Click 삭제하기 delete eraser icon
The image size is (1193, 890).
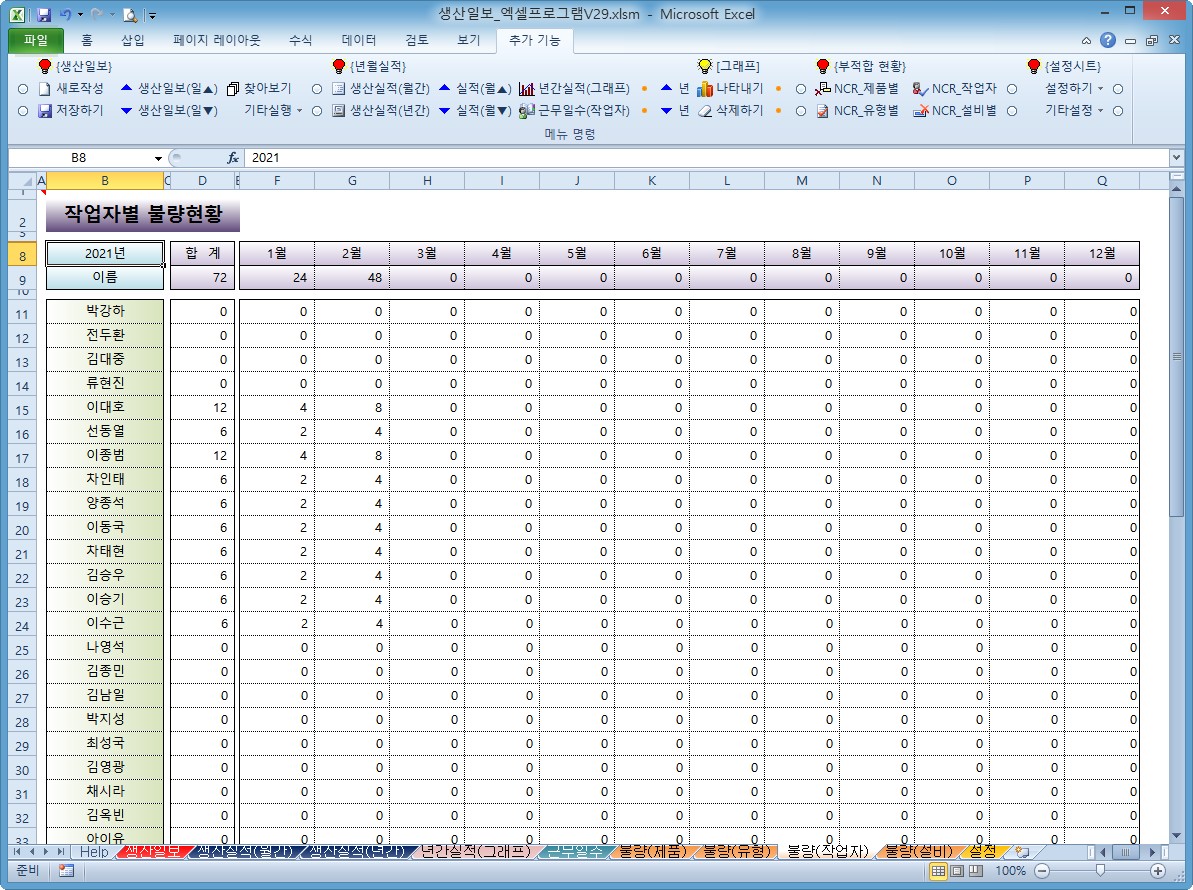705,111
